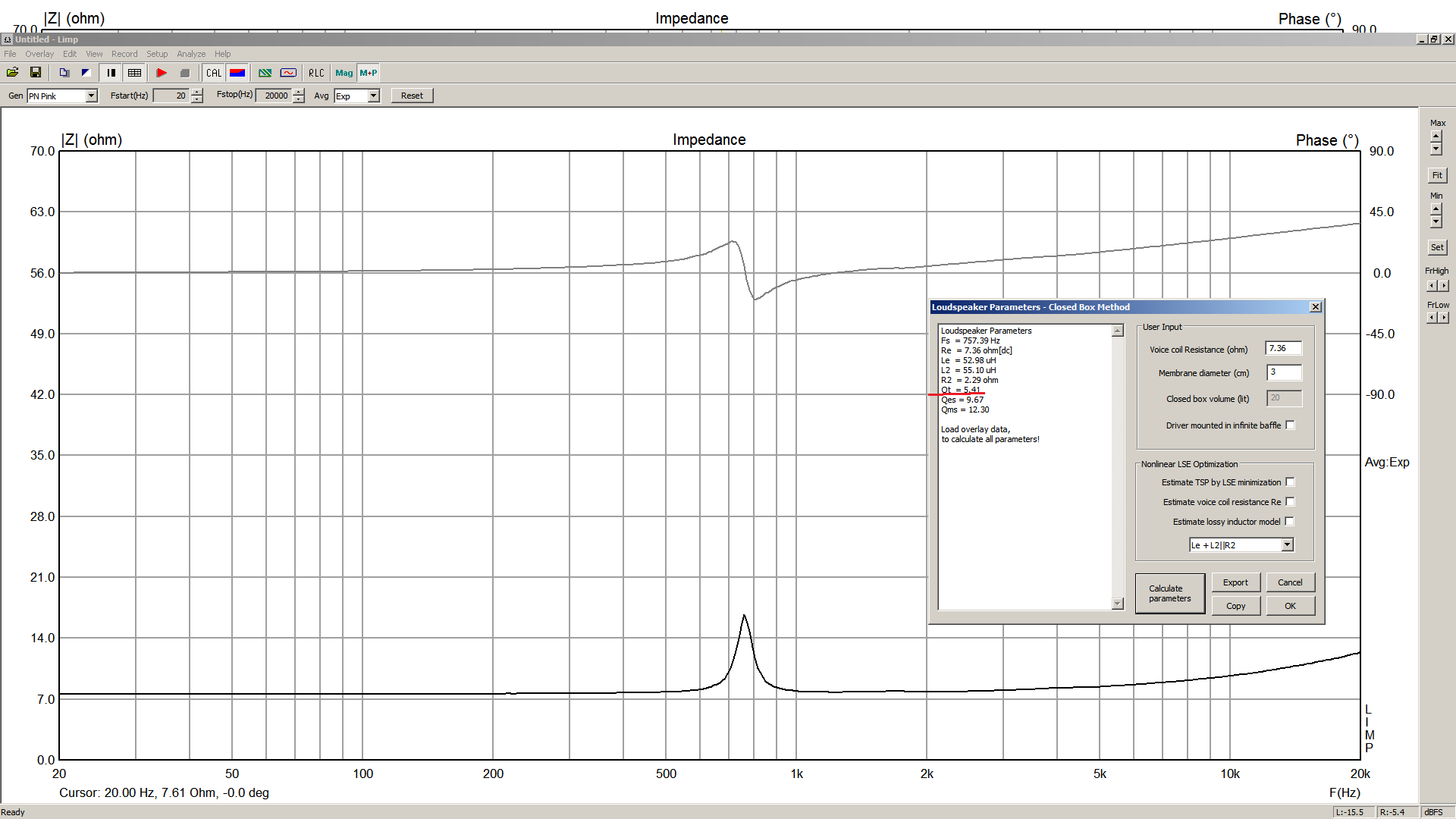Expand the Le+L2||R2 inductor model dropdown
This screenshot has width=1456, height=819.
pos(1287,545)
